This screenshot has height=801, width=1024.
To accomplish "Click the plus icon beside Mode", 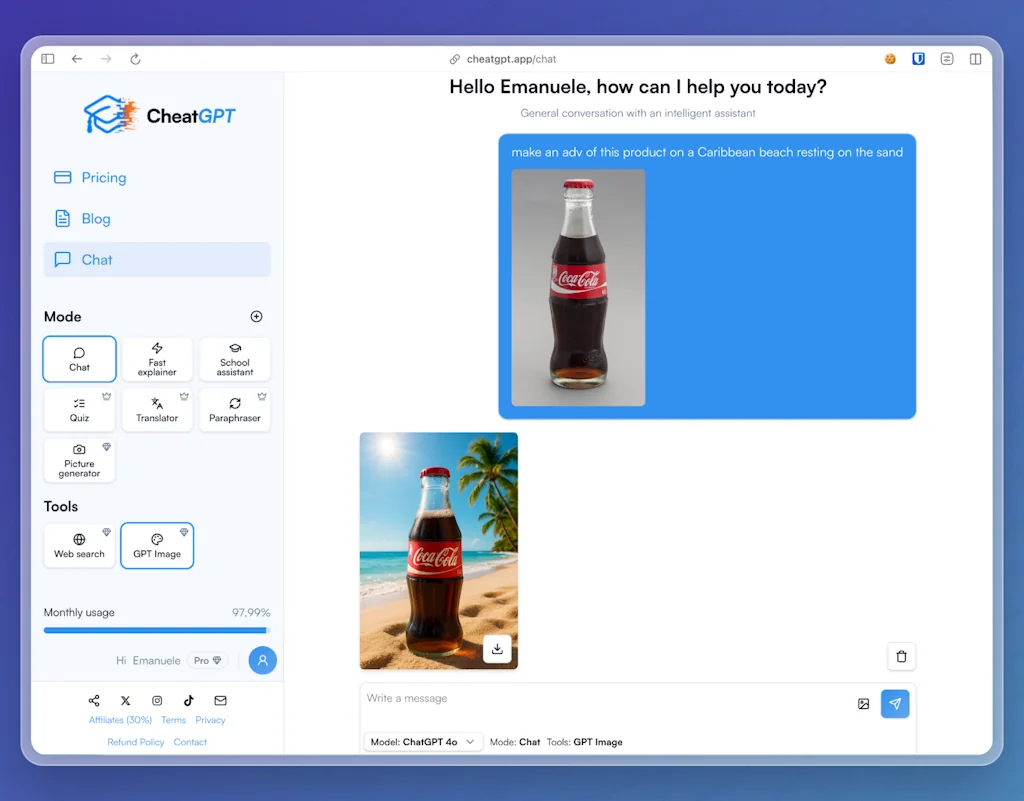I will click(256, 316).
